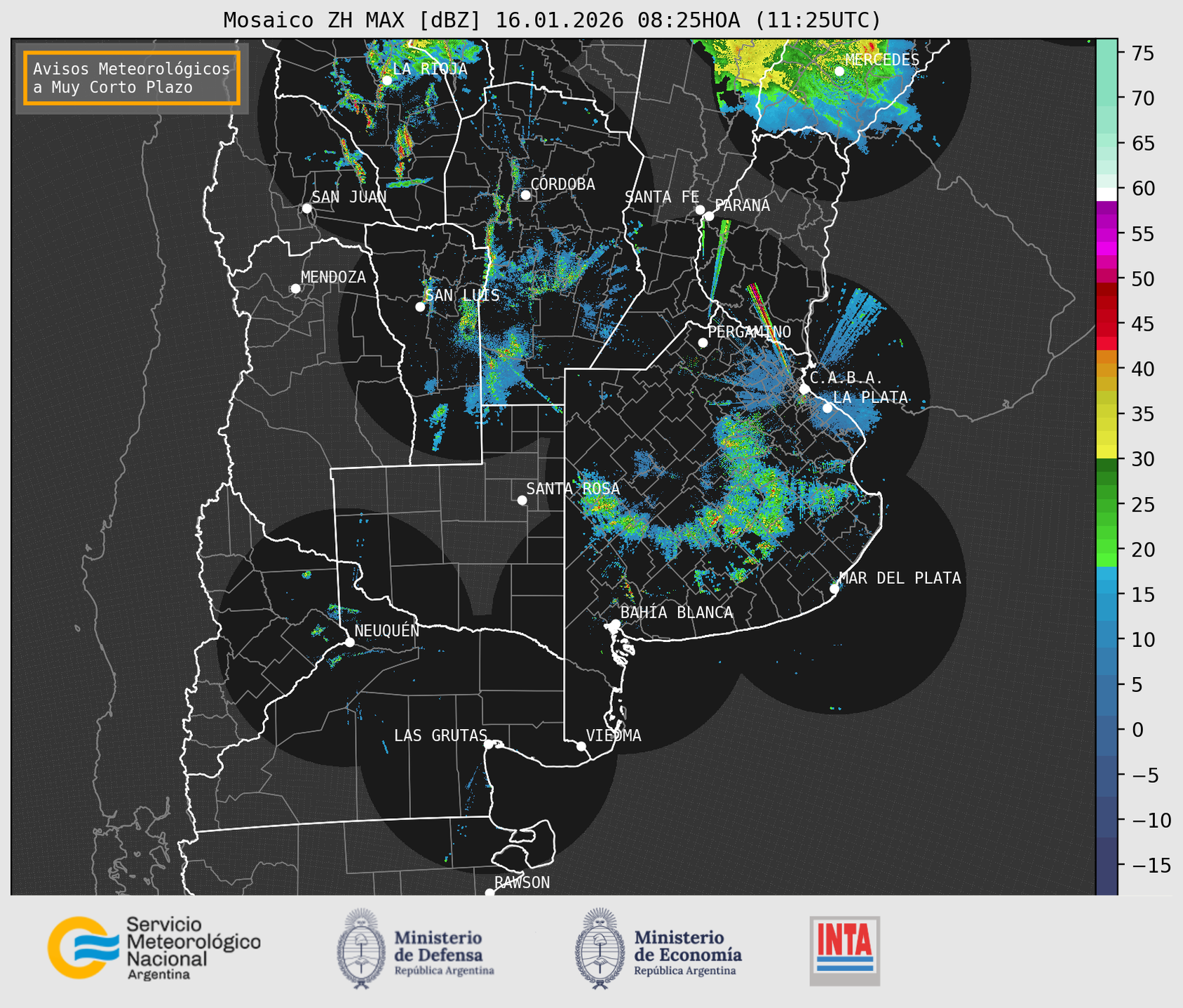Click the scale label 0
This screenshot has height=1008, width=1183.
[x=1137, y=730]
